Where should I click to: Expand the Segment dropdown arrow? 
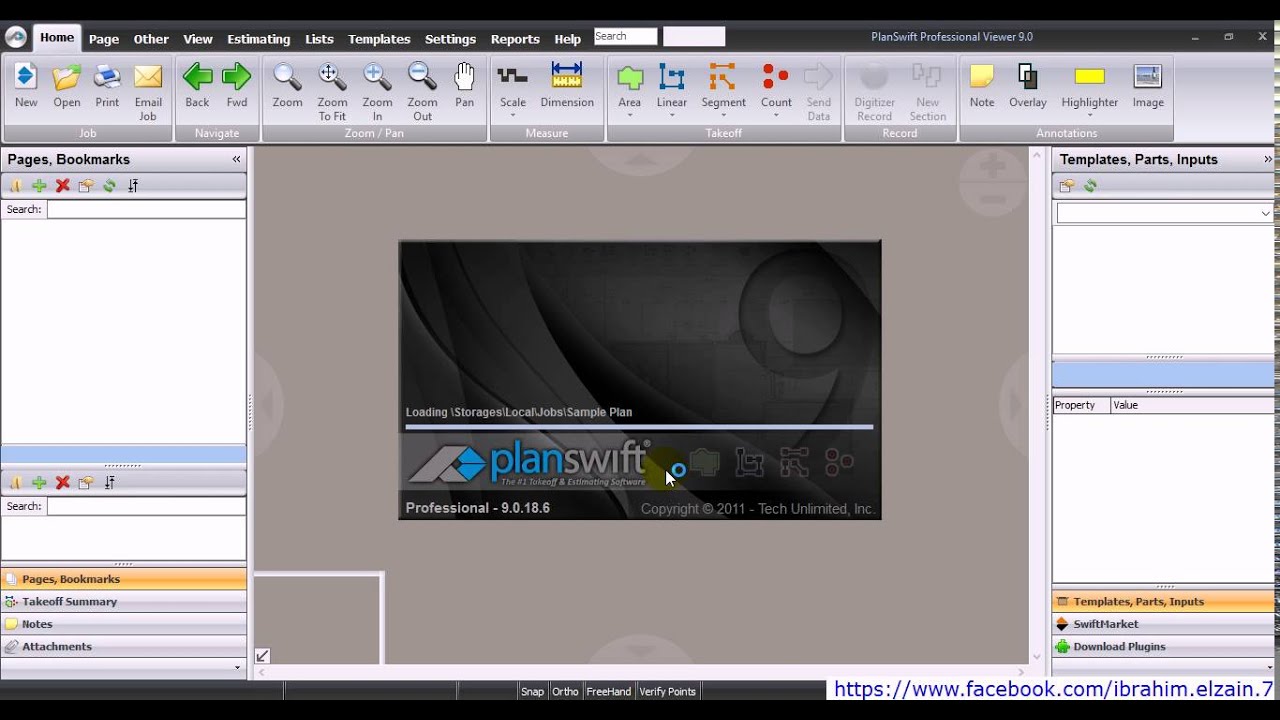tap(723, 115)
